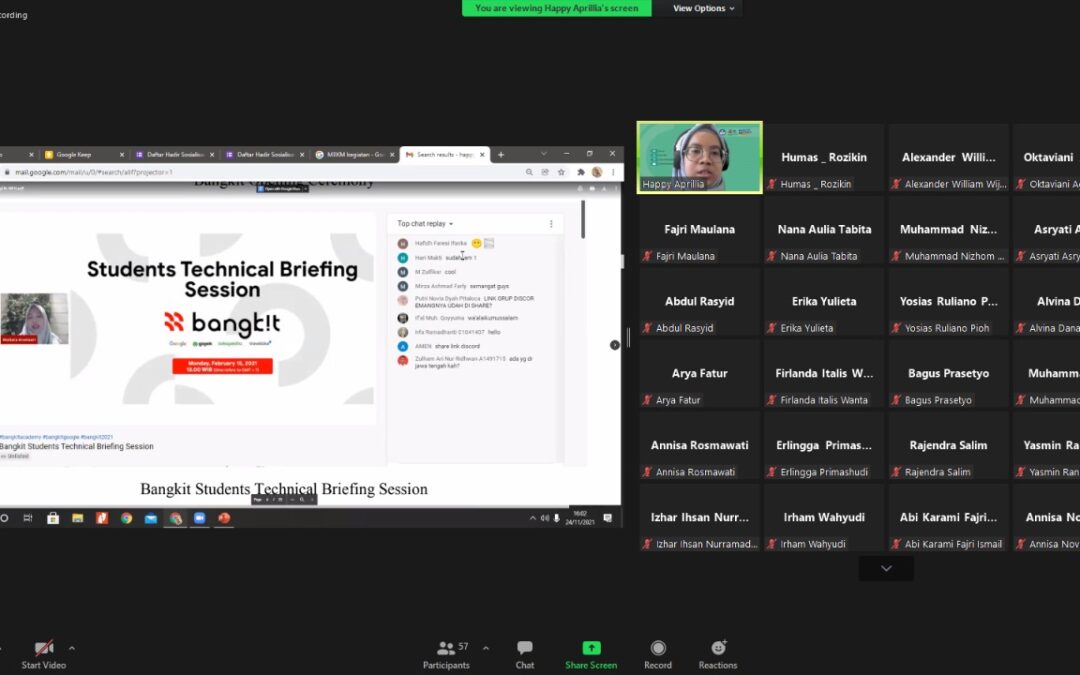Click the slide's next arrow button
Viewport: 1080px width, 675px height.
click(615, 345)
